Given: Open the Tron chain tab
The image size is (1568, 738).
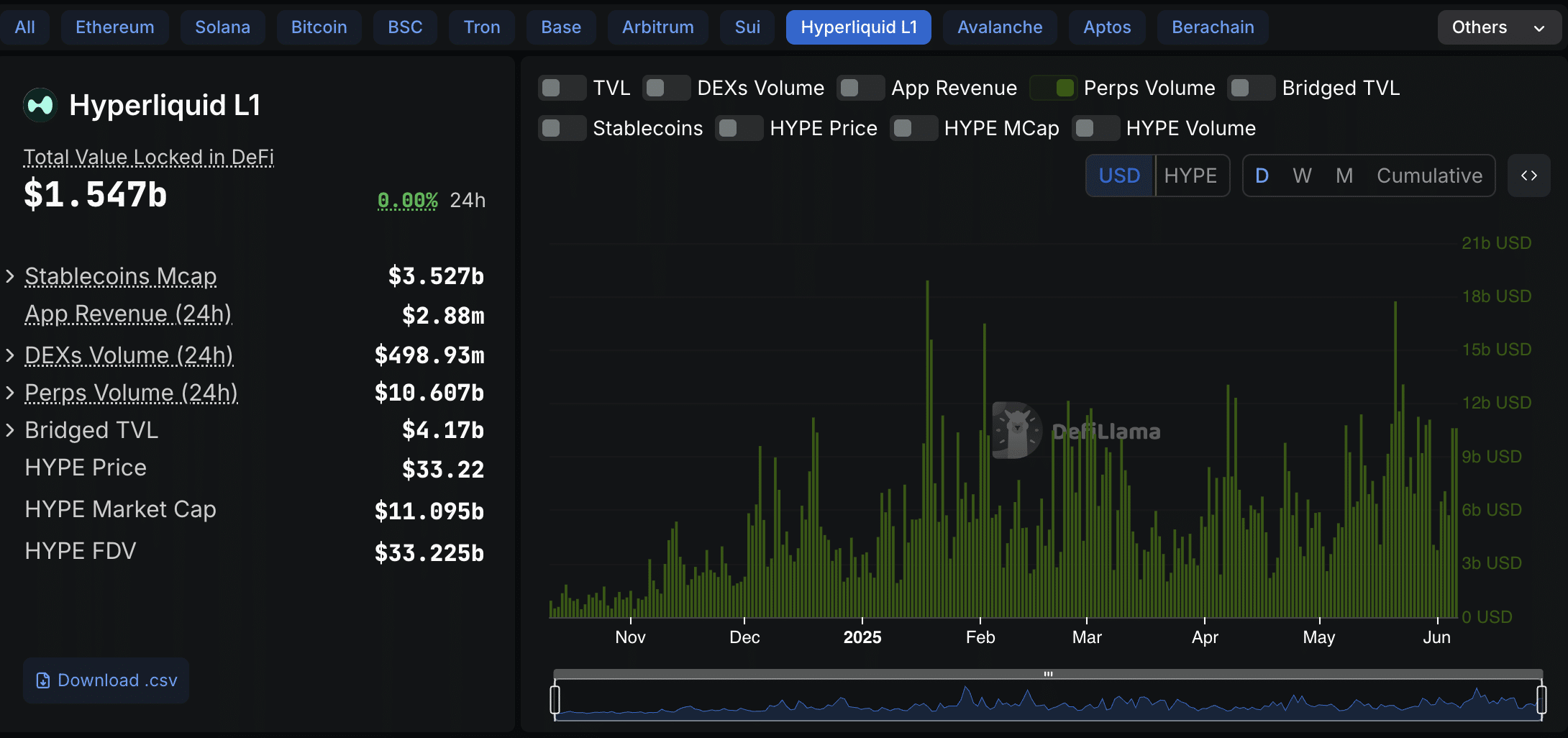Looking at the screenshot, I should [482, 27].
